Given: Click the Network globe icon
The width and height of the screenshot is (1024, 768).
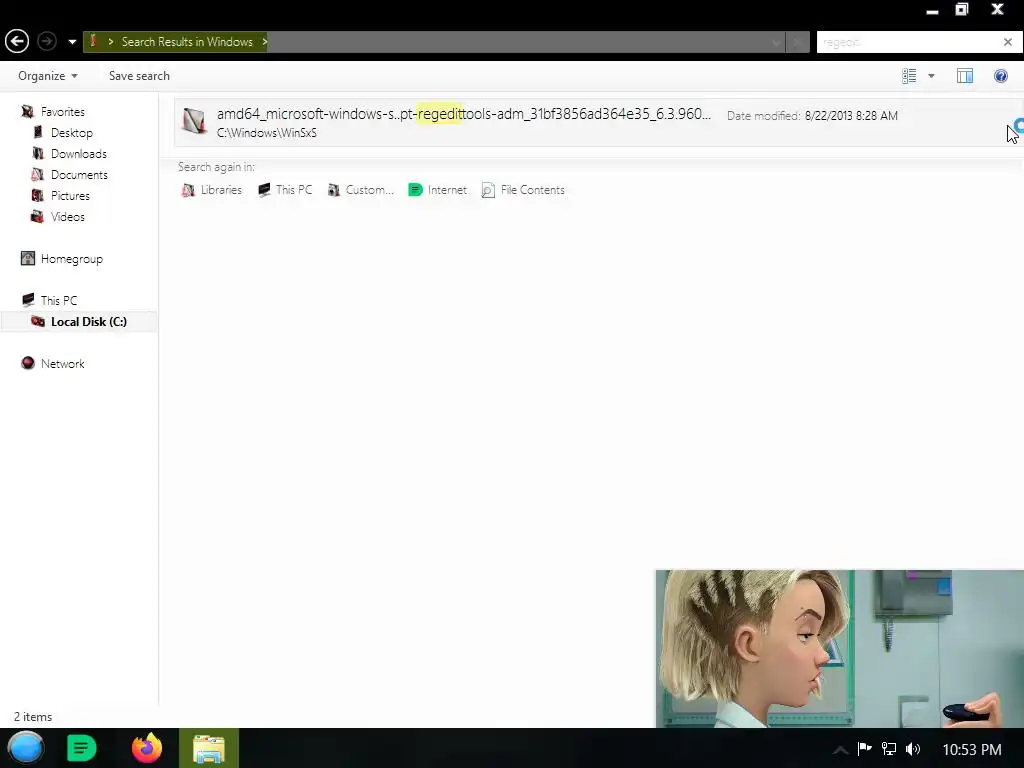Looking at the screenshot, I should (x=27, y=363).
